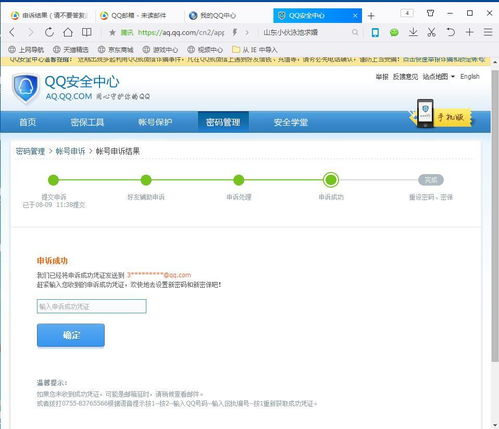Close the QQ安全中心 tab
The width and height of the screenshot is (499, 429).
pyautogui.click(x=355, y=15)
